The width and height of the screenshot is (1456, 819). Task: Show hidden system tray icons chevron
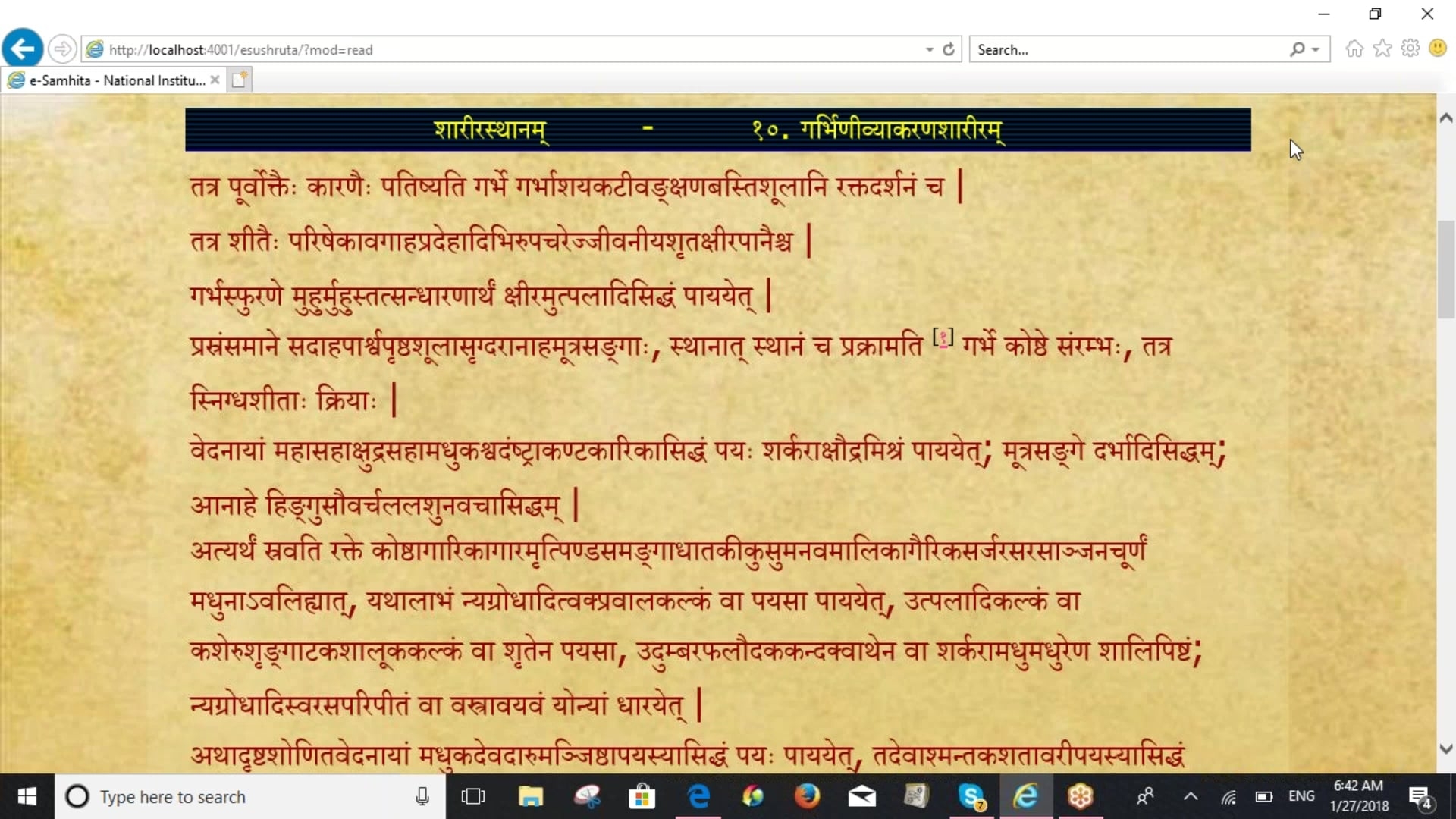click(1191, 796)
